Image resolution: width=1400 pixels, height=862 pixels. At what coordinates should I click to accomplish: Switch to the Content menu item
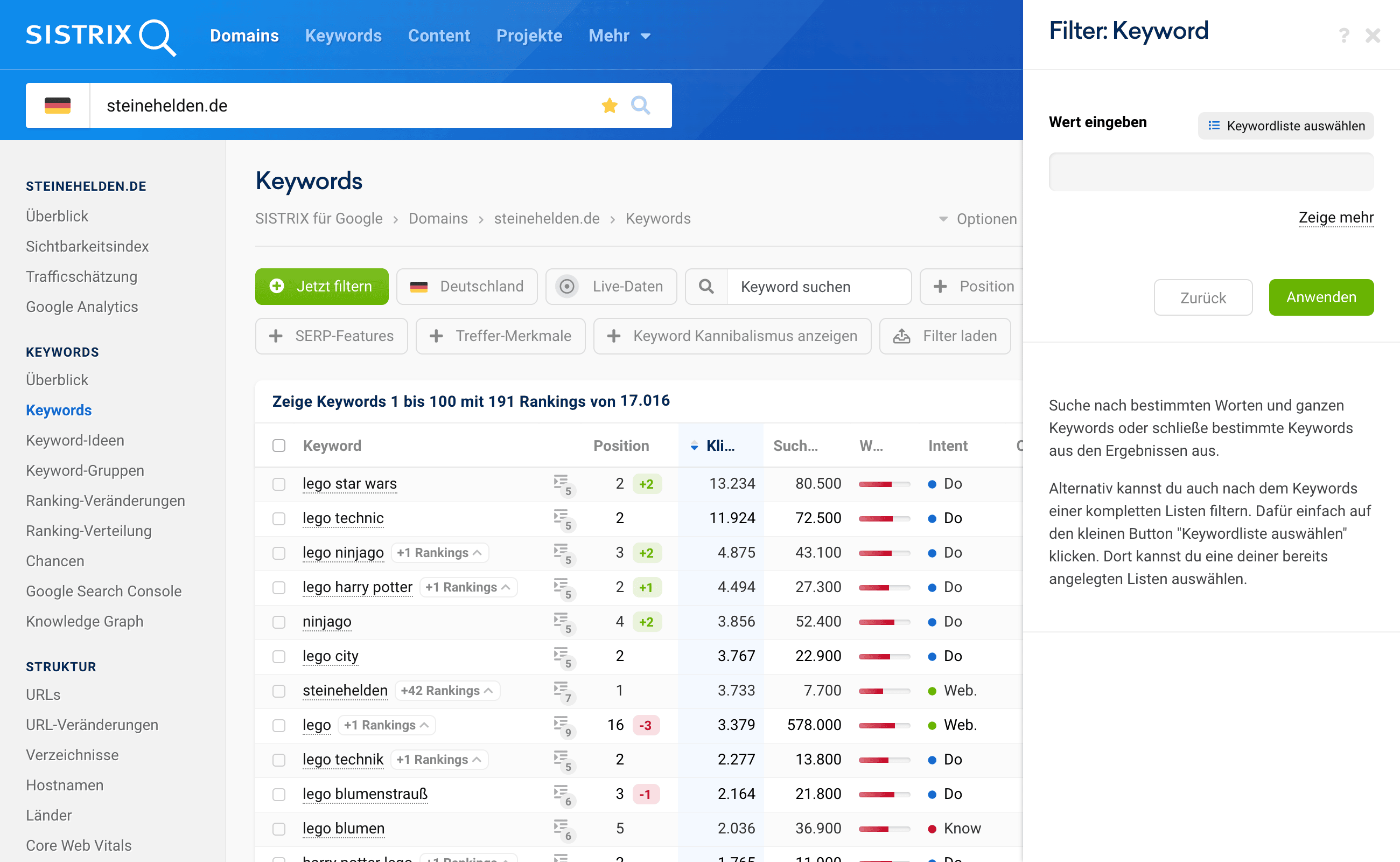[439, 36]
